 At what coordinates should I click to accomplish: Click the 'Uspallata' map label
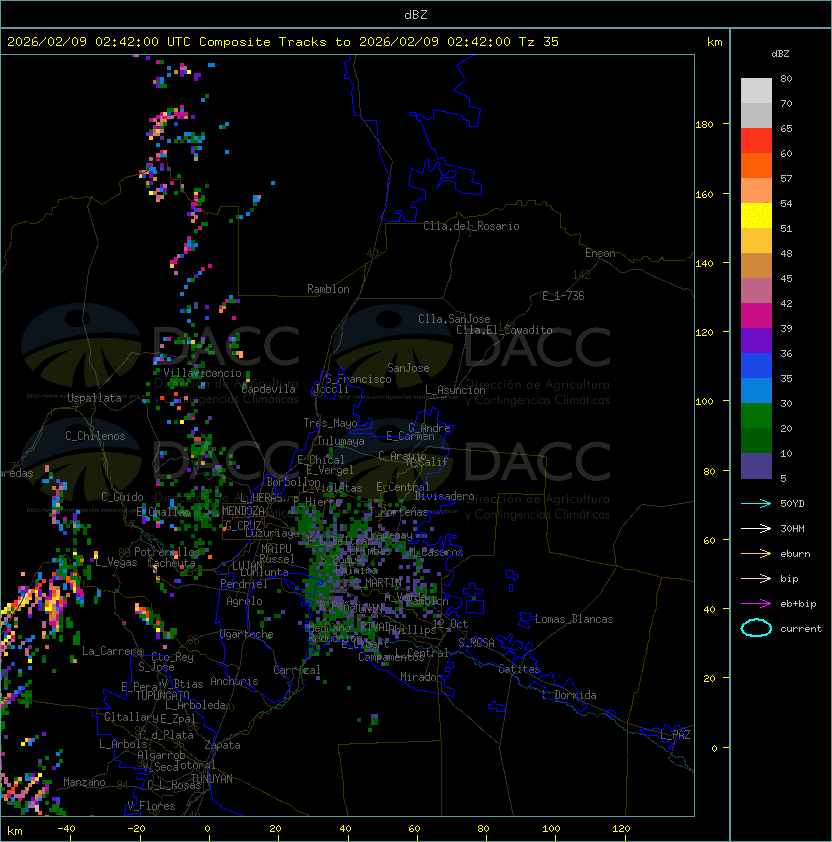94,398
